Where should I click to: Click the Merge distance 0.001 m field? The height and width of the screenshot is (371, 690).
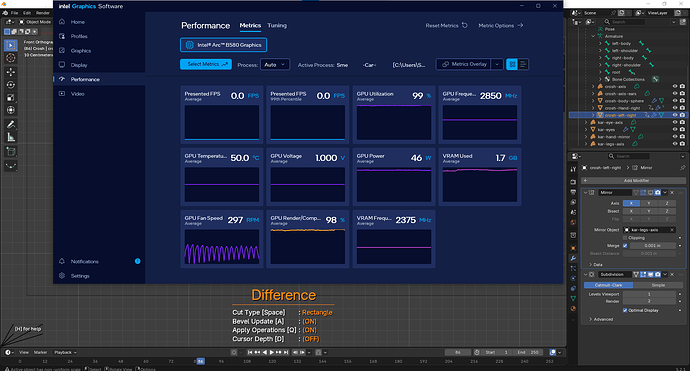(x=652, y=246)
